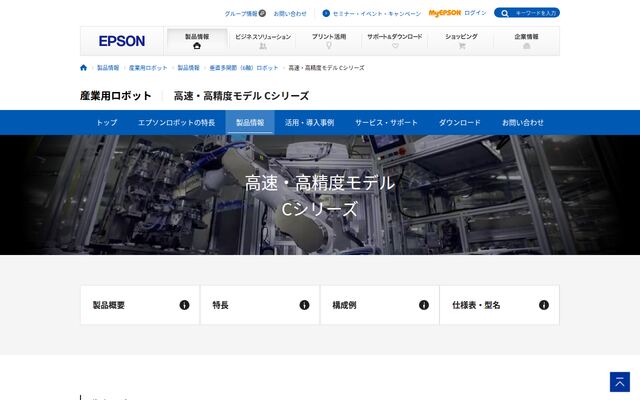Open the ショッピング main menu

click(461, 41)
